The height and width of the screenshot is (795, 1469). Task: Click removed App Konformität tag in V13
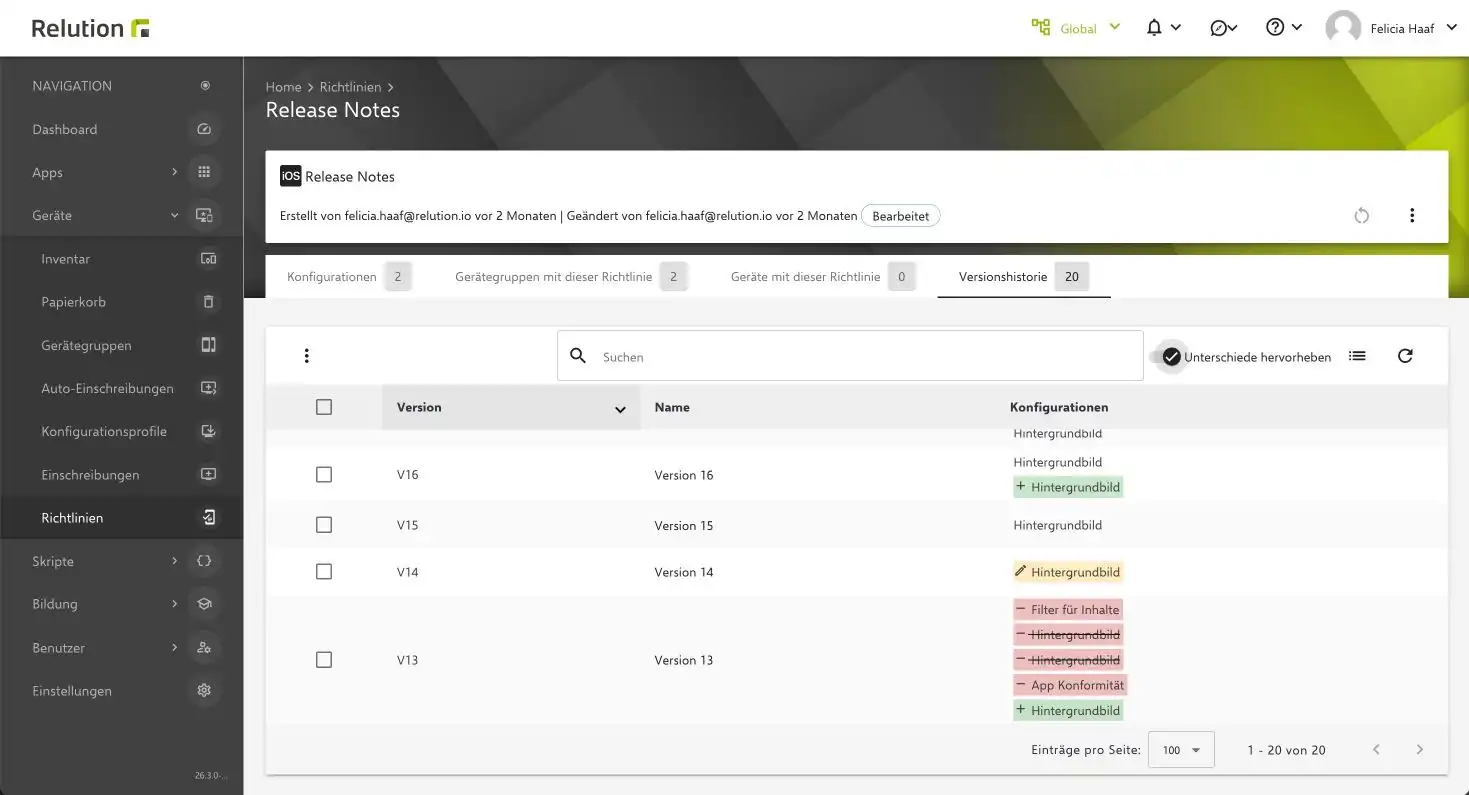pyautogui.click(x=1070, y=685)
